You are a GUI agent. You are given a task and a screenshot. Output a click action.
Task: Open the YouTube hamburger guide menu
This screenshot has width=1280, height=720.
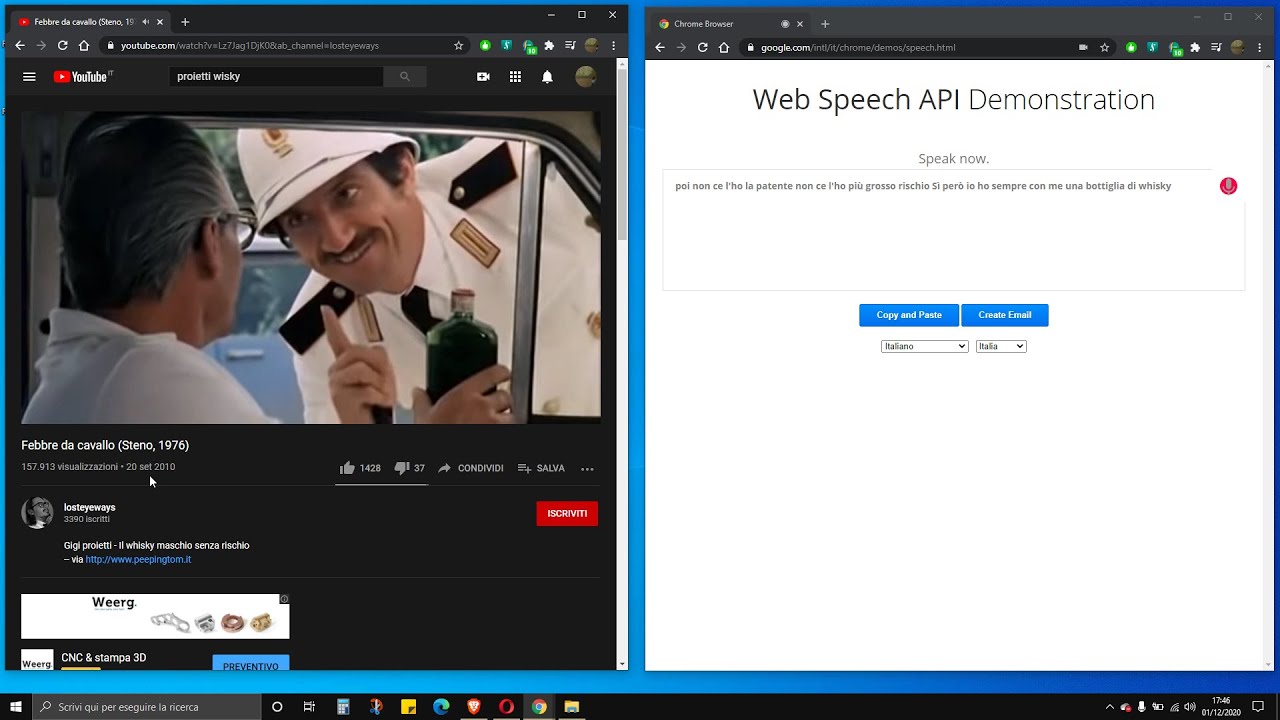point(29,77)
